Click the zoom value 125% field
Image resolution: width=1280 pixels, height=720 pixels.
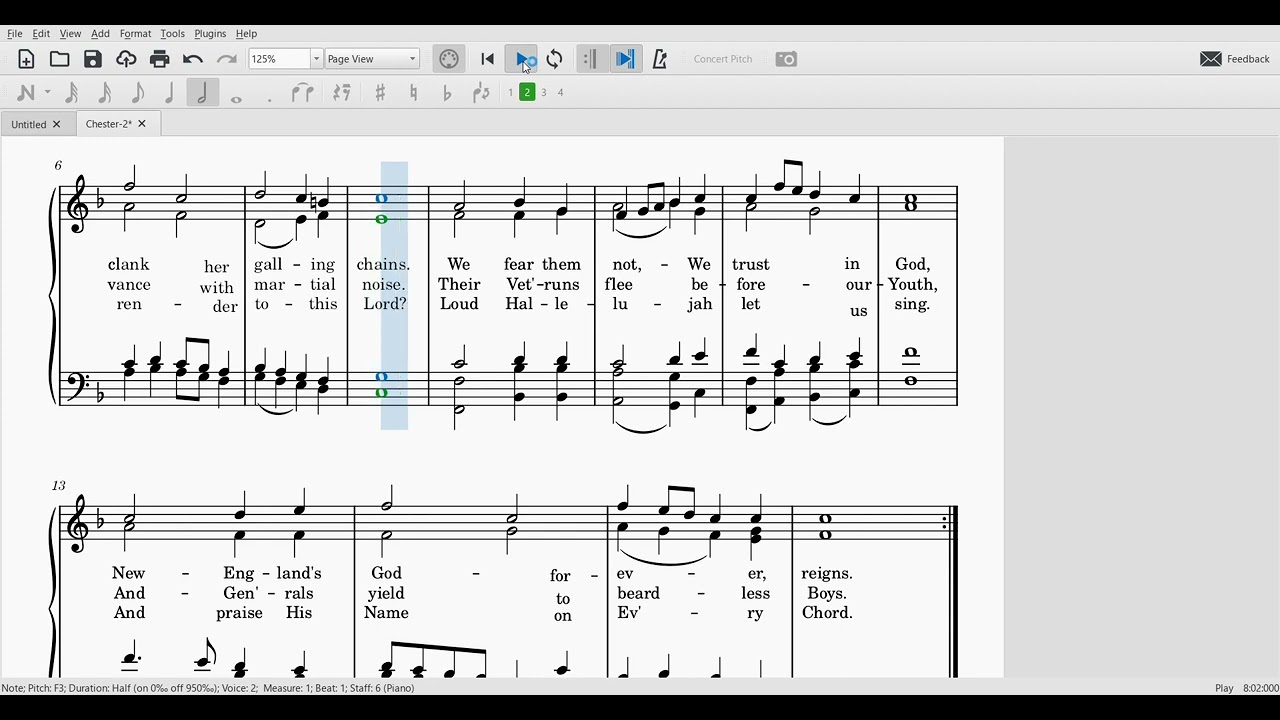pos(279,59)
